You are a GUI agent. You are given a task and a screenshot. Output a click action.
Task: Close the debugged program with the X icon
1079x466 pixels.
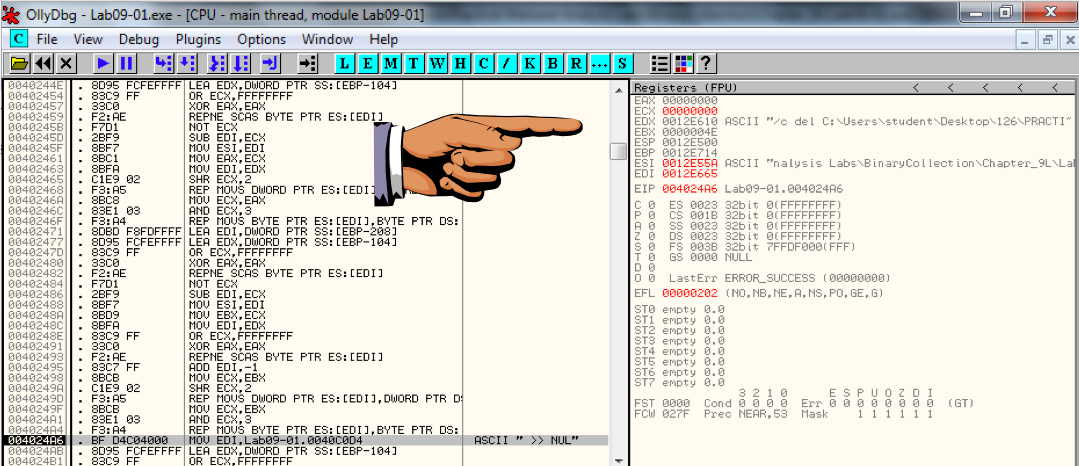[66, 64]
